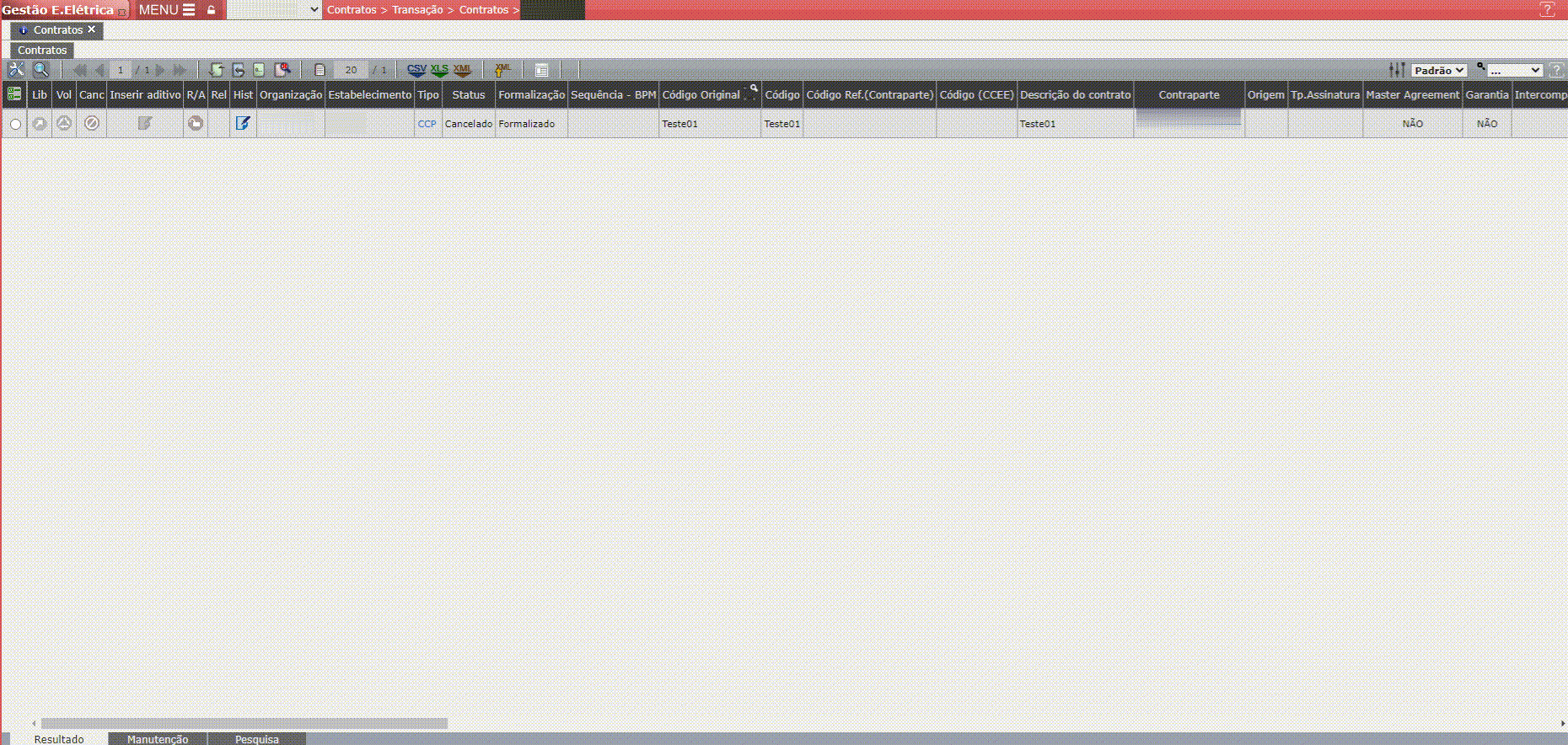This screenshot has width=1568, height=745.
Task: Click the cancel icon in Canc column
Action: tap(92, 123)
